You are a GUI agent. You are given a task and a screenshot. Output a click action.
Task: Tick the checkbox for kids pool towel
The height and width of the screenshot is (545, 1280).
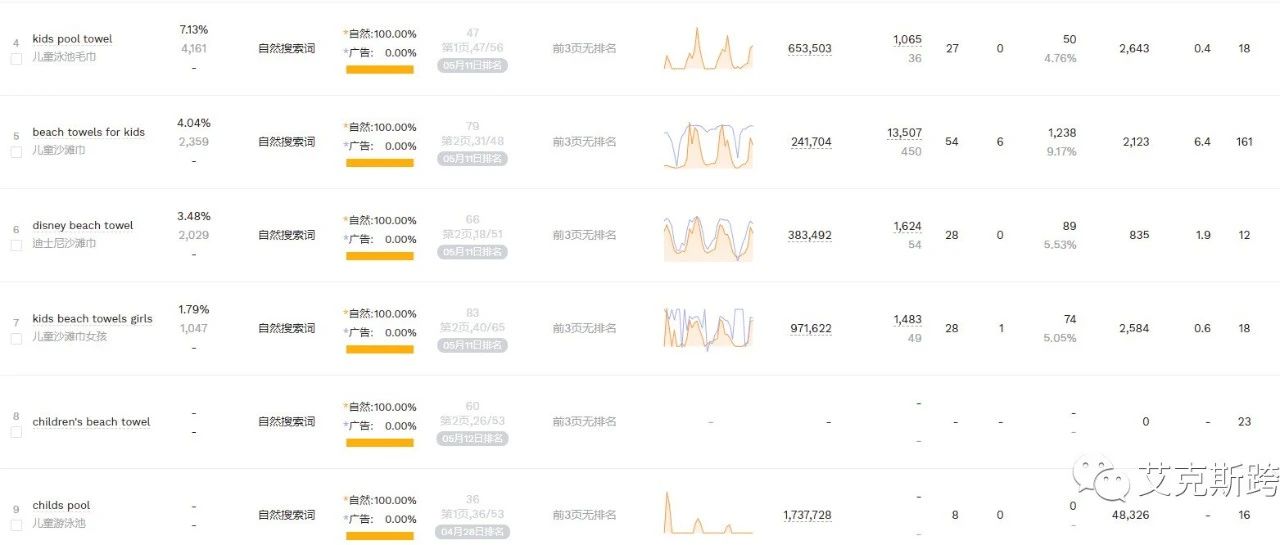tap(16, 59)
